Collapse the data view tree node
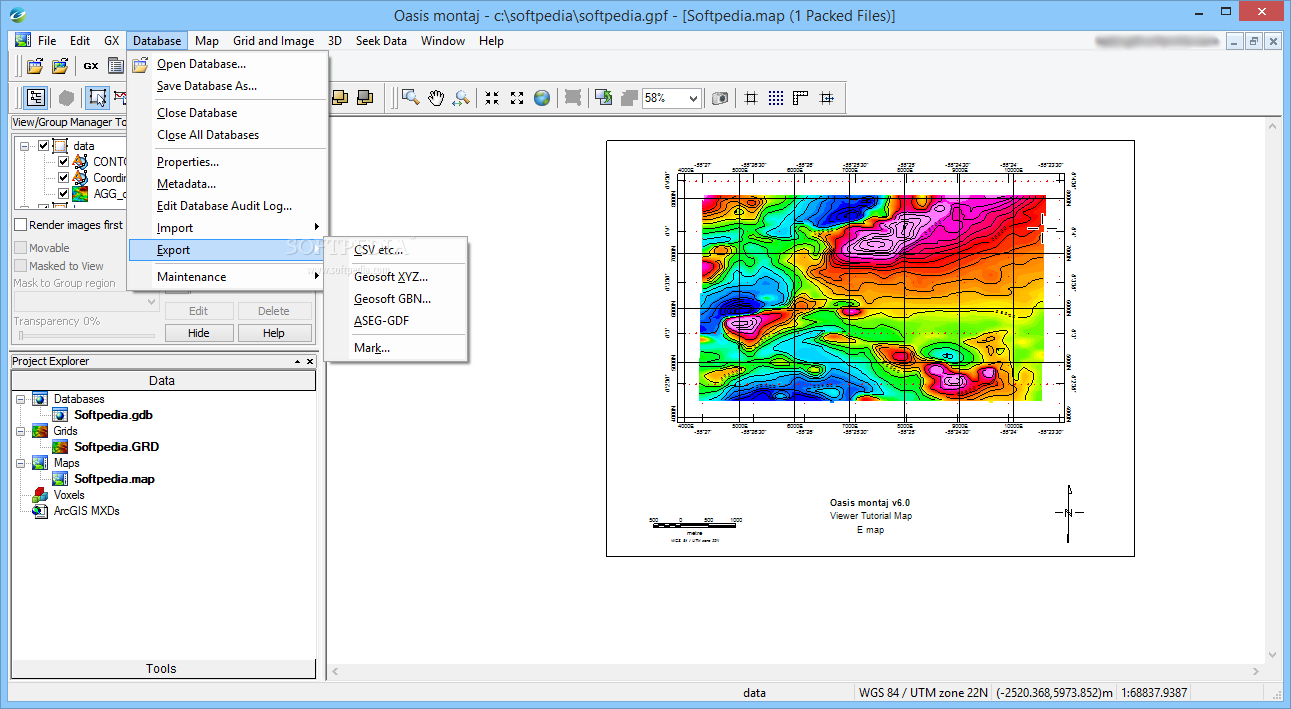Screen dimensions: 1291x709 click(x=25, y=146)
